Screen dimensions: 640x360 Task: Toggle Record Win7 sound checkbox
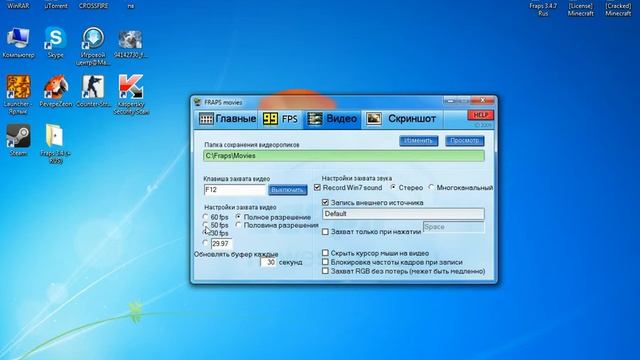click(318, 188)
